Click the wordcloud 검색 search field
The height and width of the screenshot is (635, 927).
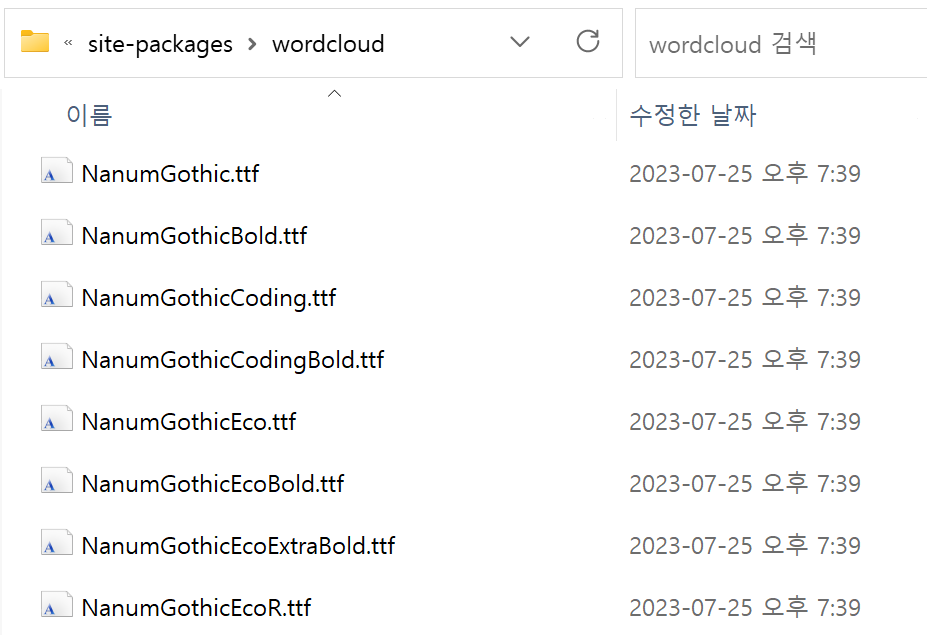tap(781, 43)
